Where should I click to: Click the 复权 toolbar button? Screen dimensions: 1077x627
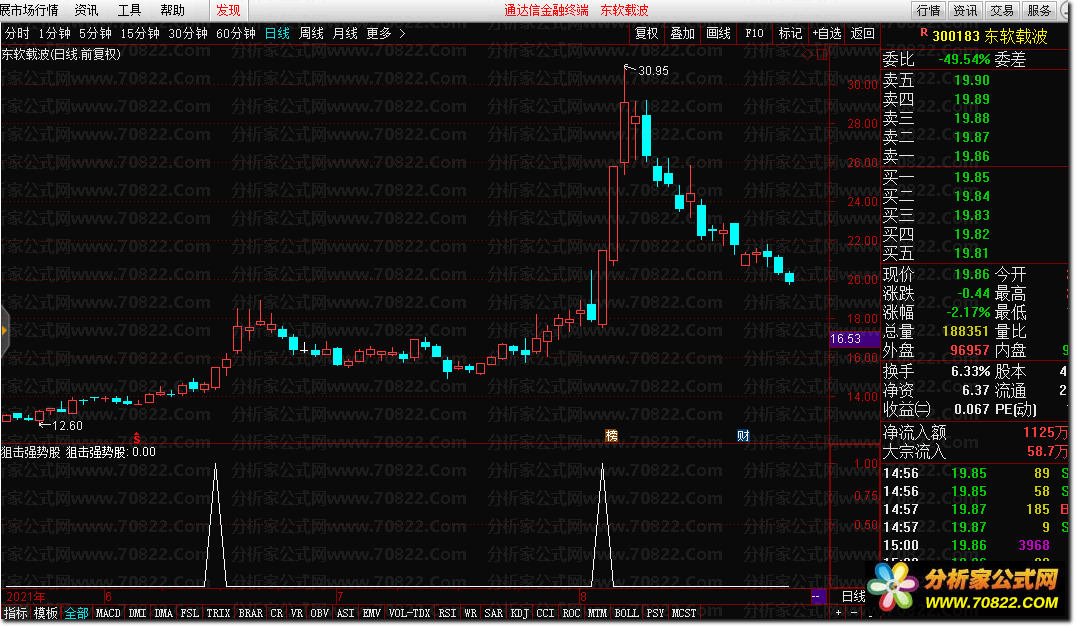[646, 33]
